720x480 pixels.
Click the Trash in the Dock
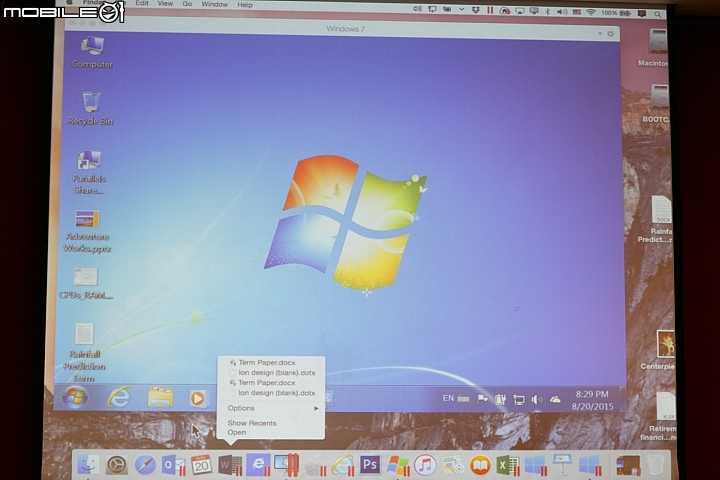pyautogui.click(x=655, y=465)
